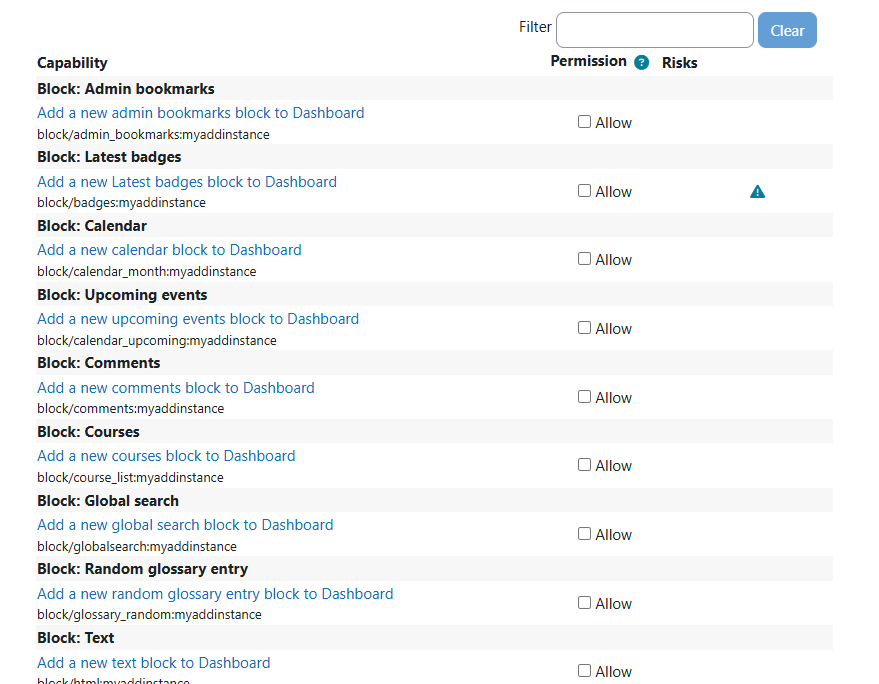Open 'Add a new admin bookmarks block' link
Screen dimensions: 879x684
(200, 113)
